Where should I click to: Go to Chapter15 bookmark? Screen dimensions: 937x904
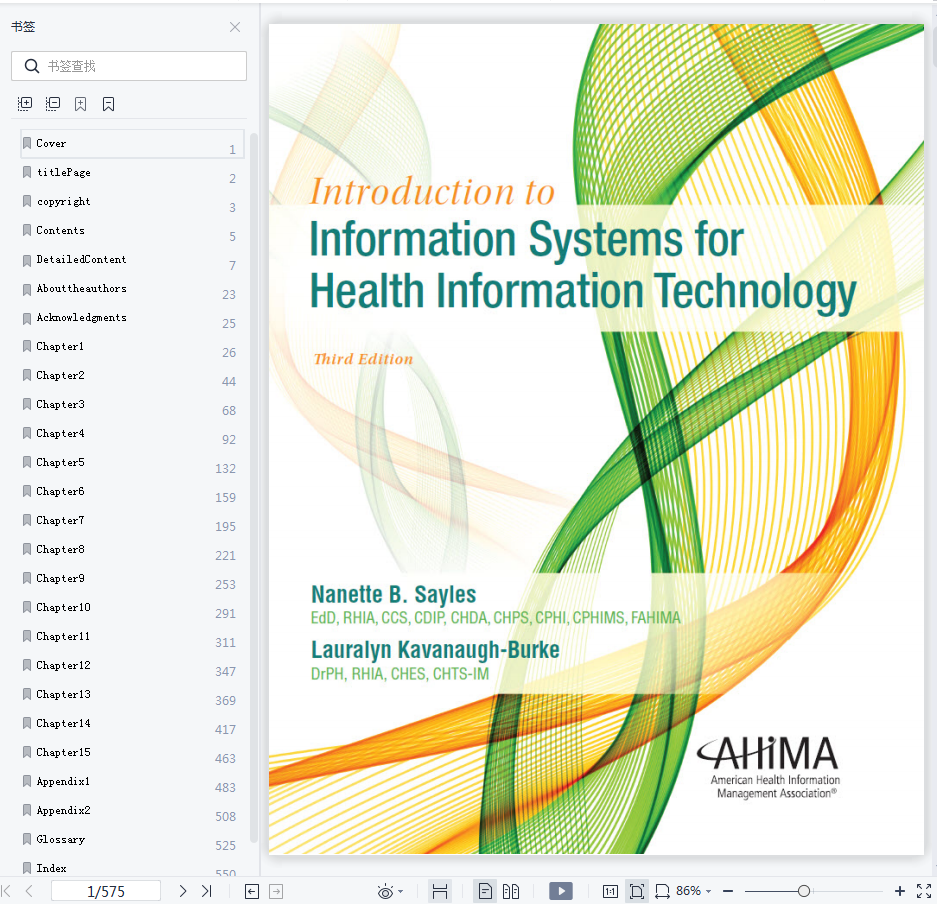pos(132,752)
